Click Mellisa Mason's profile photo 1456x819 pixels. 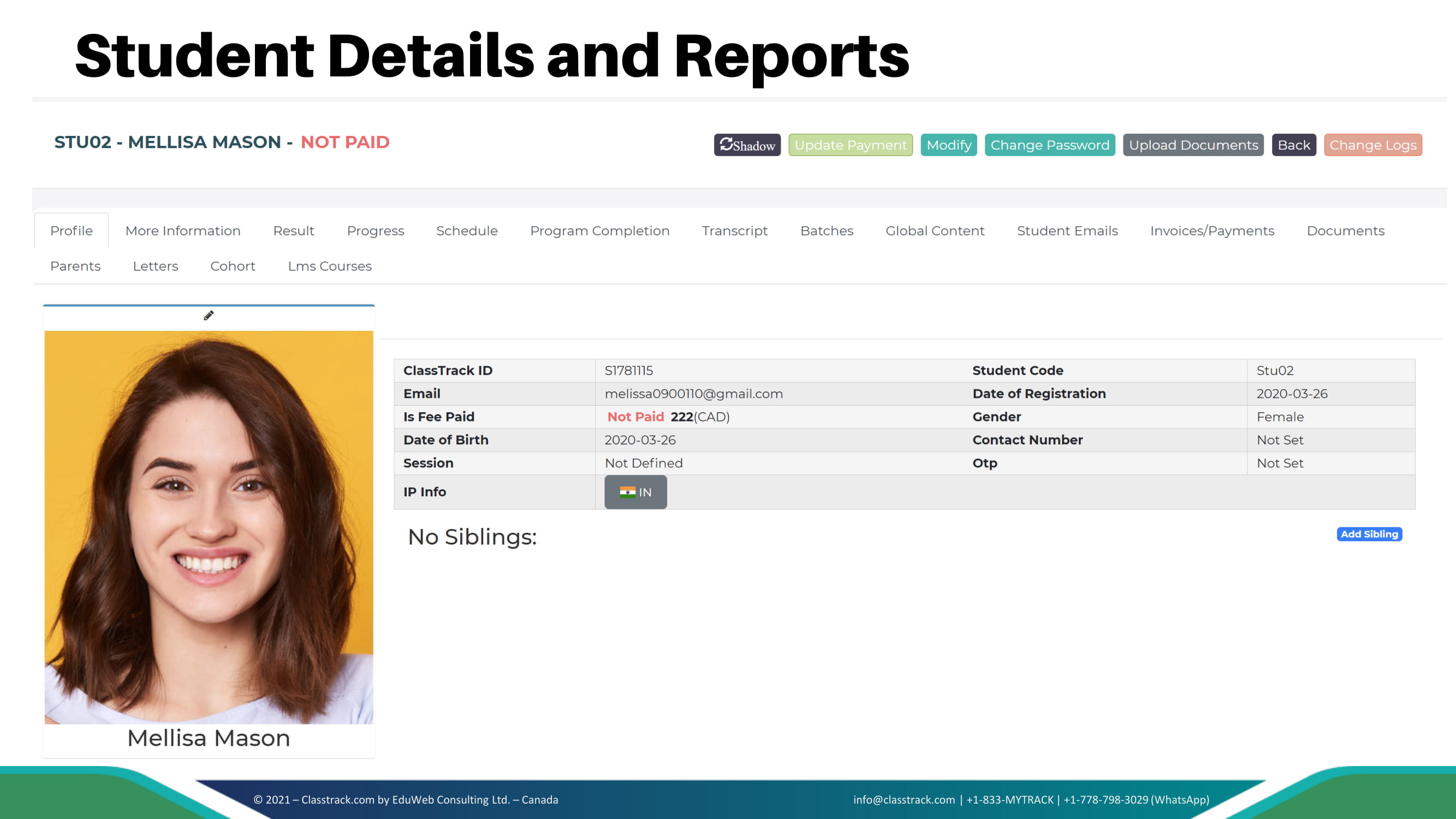(209, 527)
